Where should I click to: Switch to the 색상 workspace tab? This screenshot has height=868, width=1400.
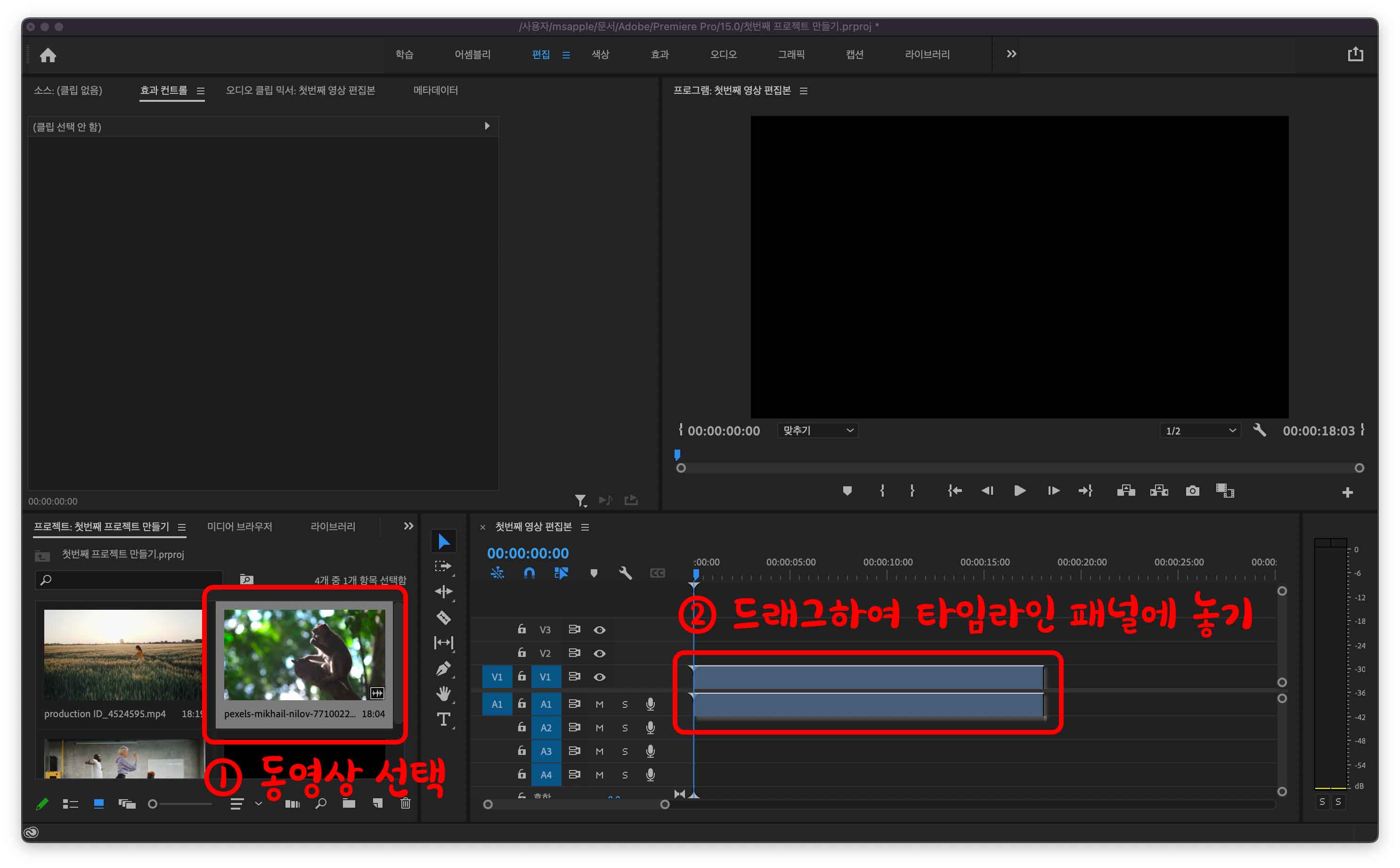click(x=600, y=55)
